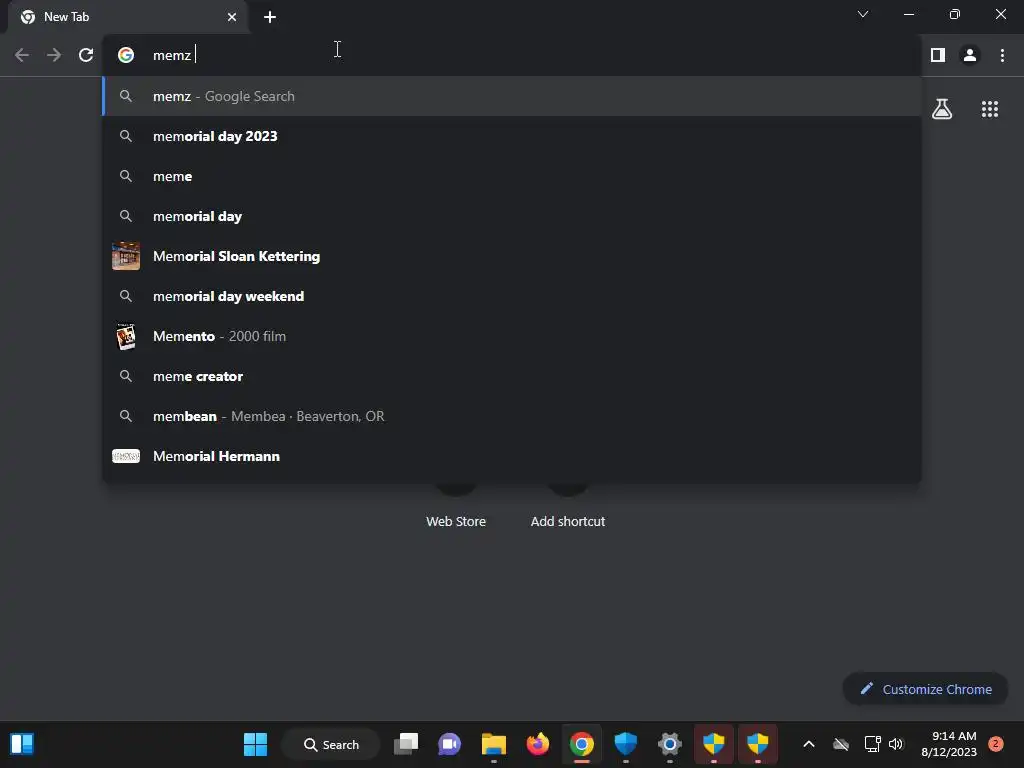Open the Google apps grid icon
1024x768 pixels.
pos(990,109)
